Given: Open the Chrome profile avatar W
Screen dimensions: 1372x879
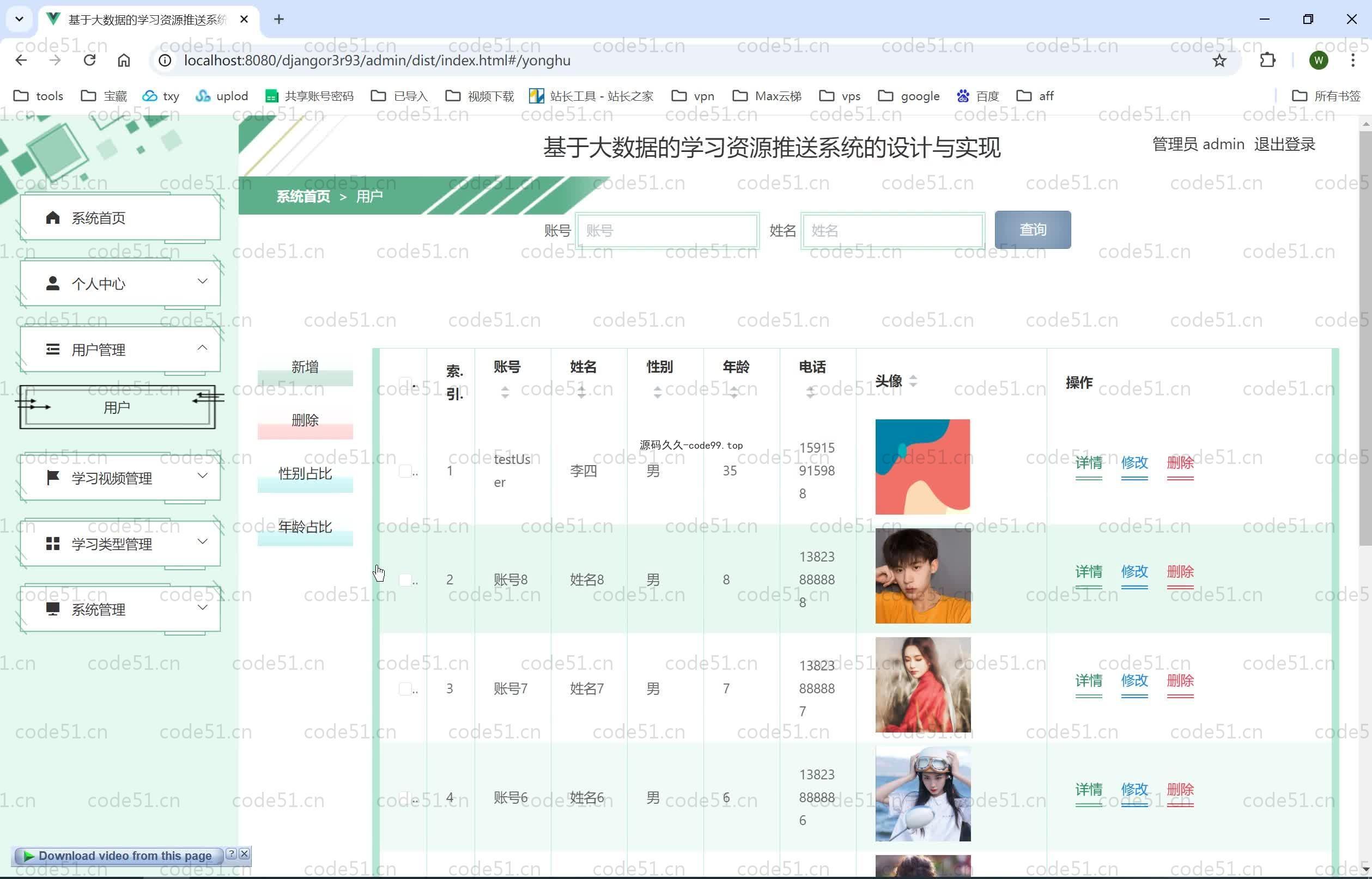Looking at the screenshot, I should pos(1319,60).
